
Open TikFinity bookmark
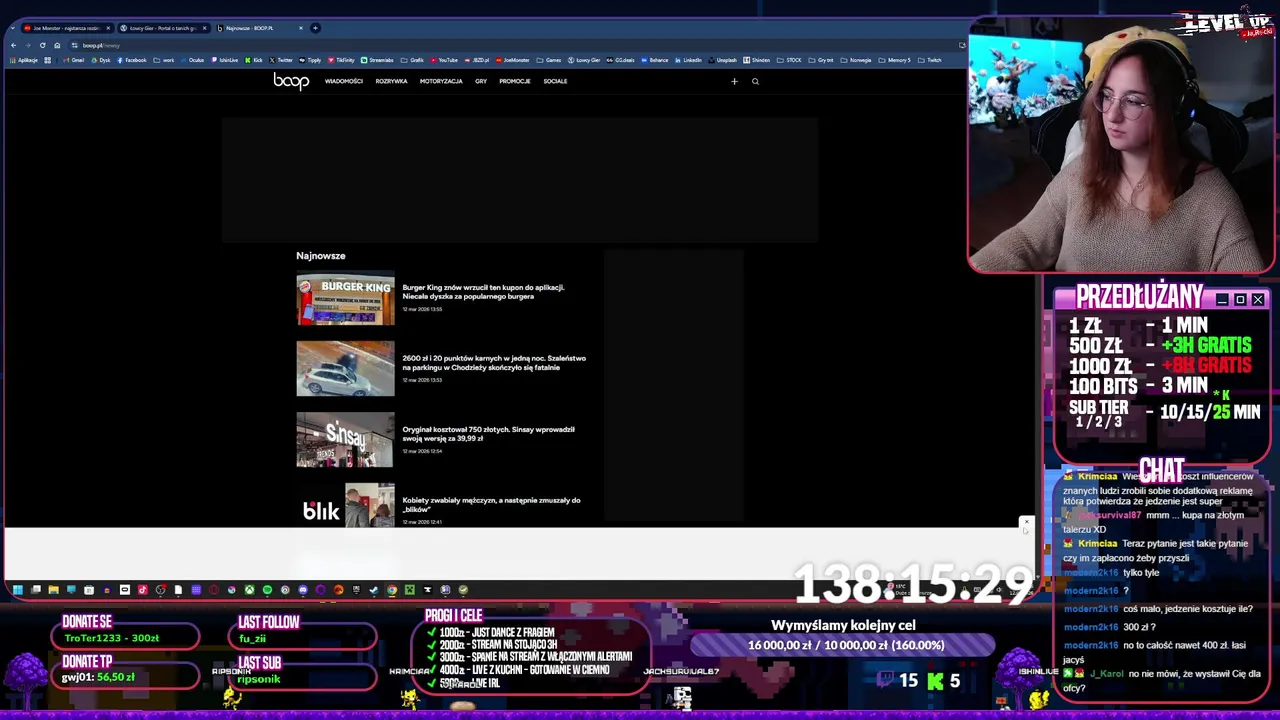pos(341,60)
